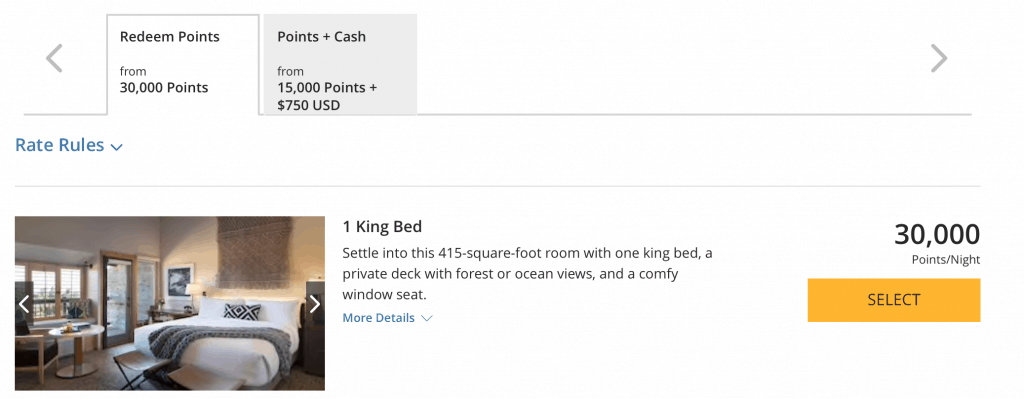Click the 30,000 nightly points price
The image size is (1024, 399).
click(937, 234)
